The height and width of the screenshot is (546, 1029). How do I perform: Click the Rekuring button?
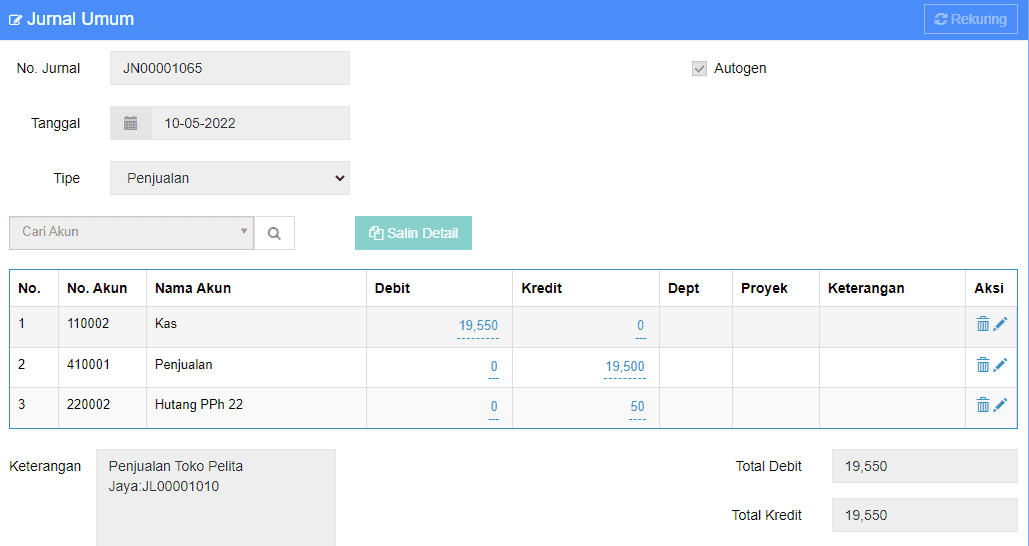point(971,20)
